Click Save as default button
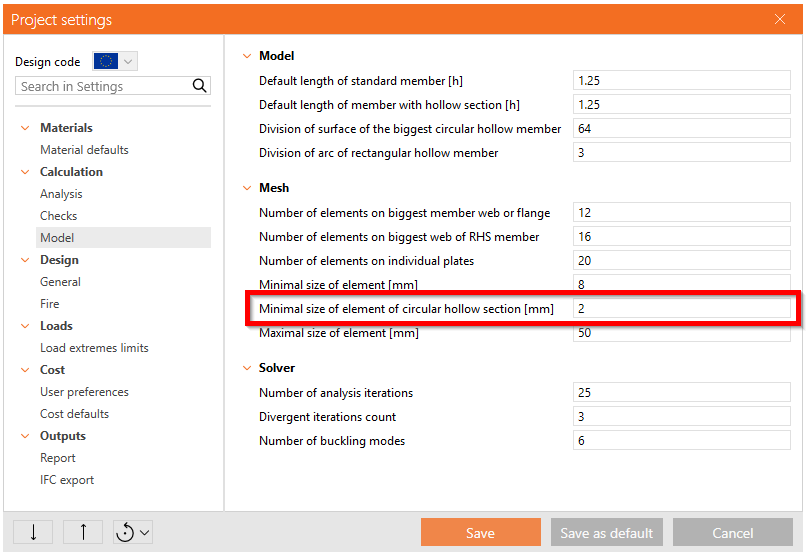807x557 pixels. (607, 532)
